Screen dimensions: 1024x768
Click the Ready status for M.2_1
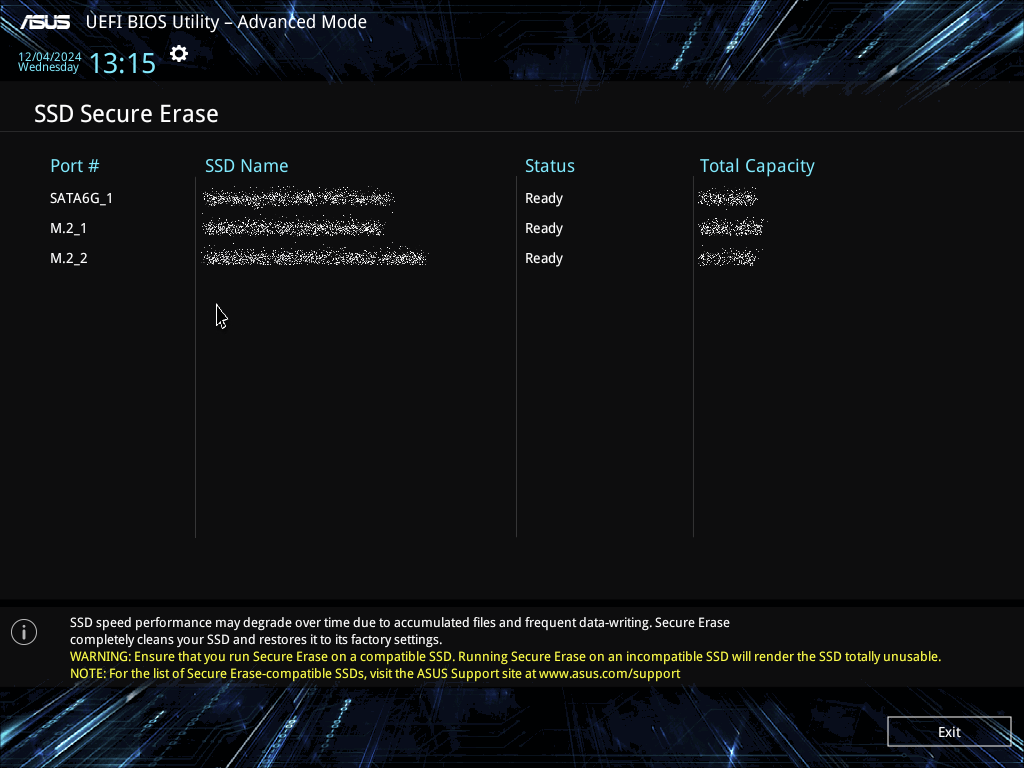[544, 229]
